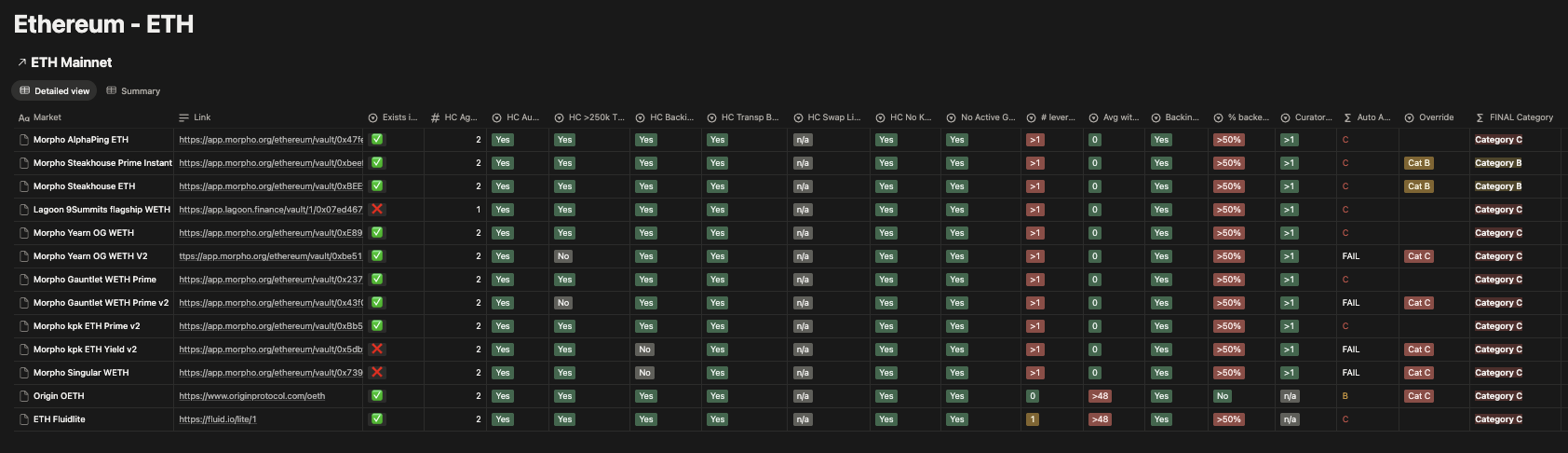The width and height of the screenshot is (1568, 453).
Task: Click the red >48 tag in the Origin OETH row
Action: tap(1100, 396)
